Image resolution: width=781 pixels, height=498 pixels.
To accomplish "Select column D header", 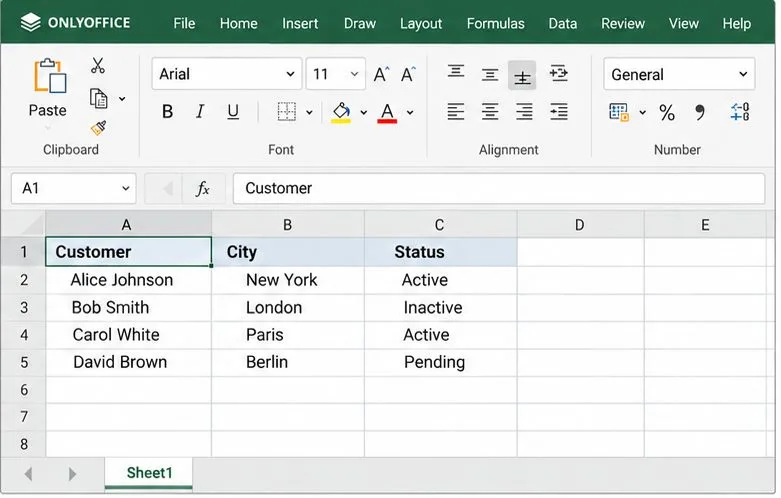I will [x=580, y=224].
